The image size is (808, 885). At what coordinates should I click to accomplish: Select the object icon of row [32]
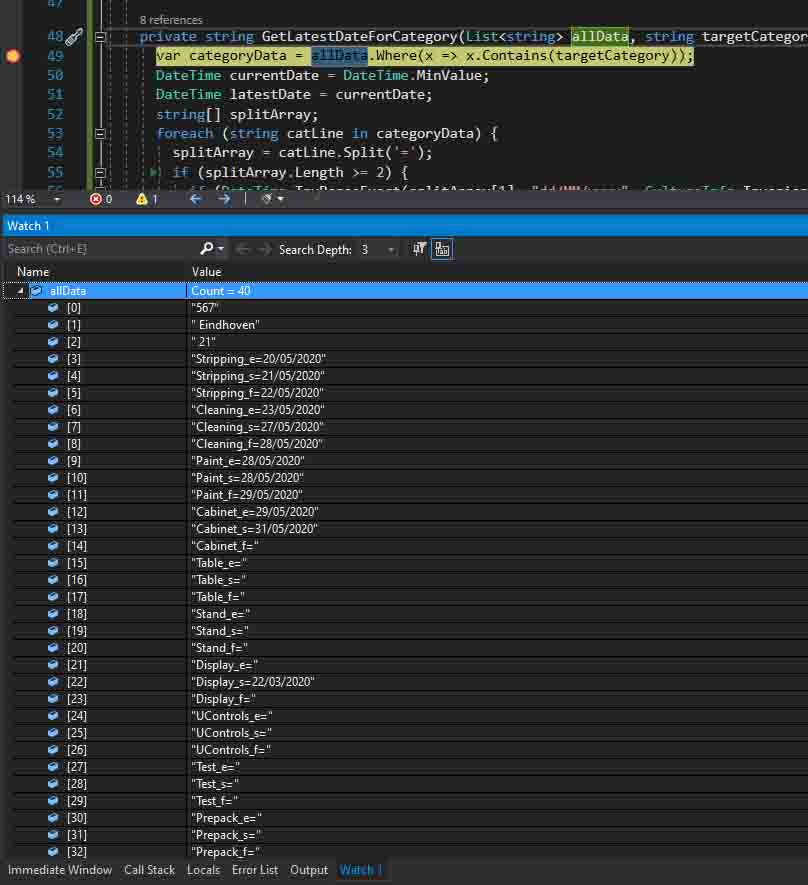pos(53,852)
